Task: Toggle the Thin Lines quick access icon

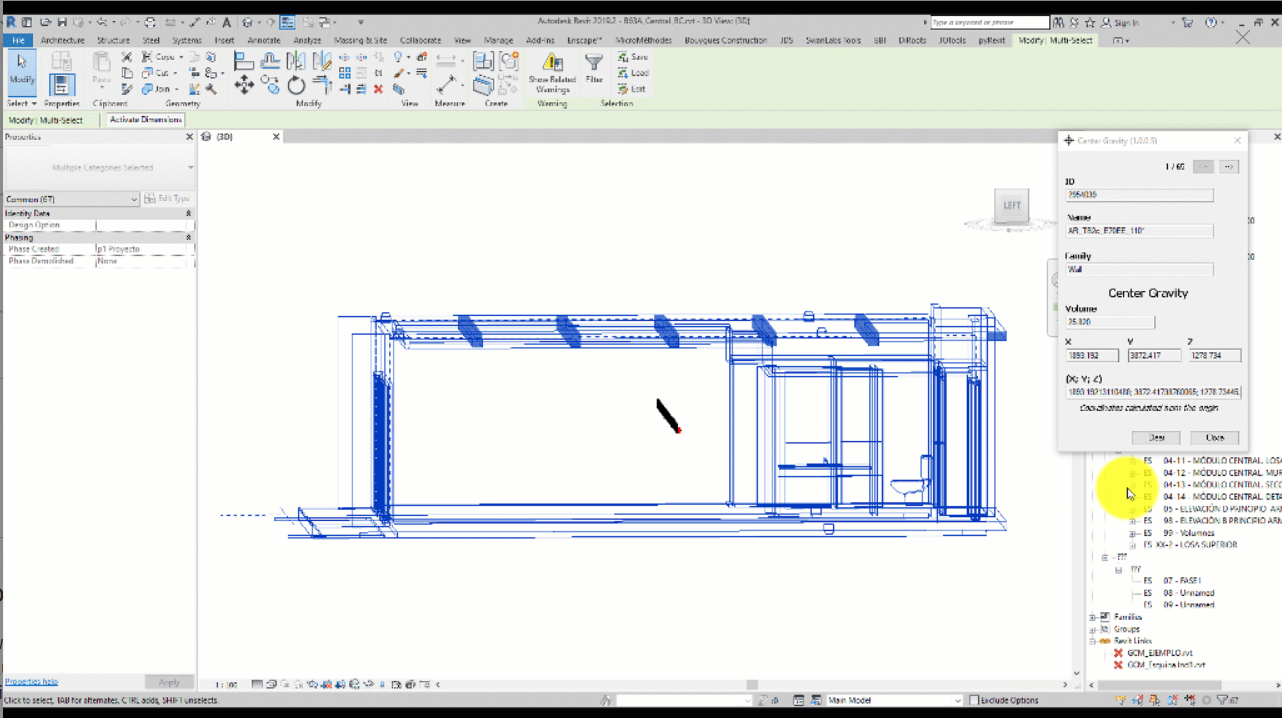Action: (287, 22)
